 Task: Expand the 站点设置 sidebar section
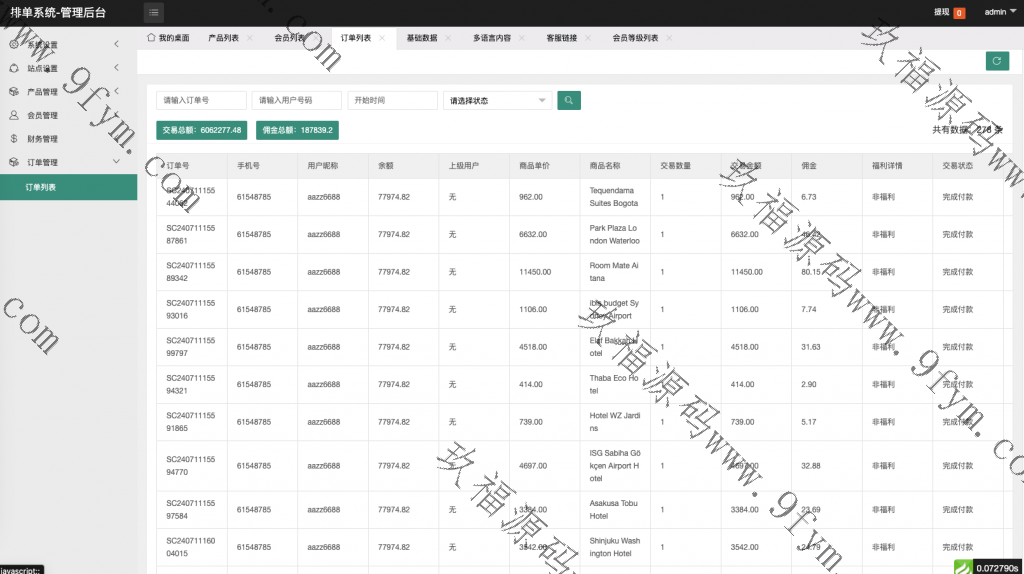(116, 68)
